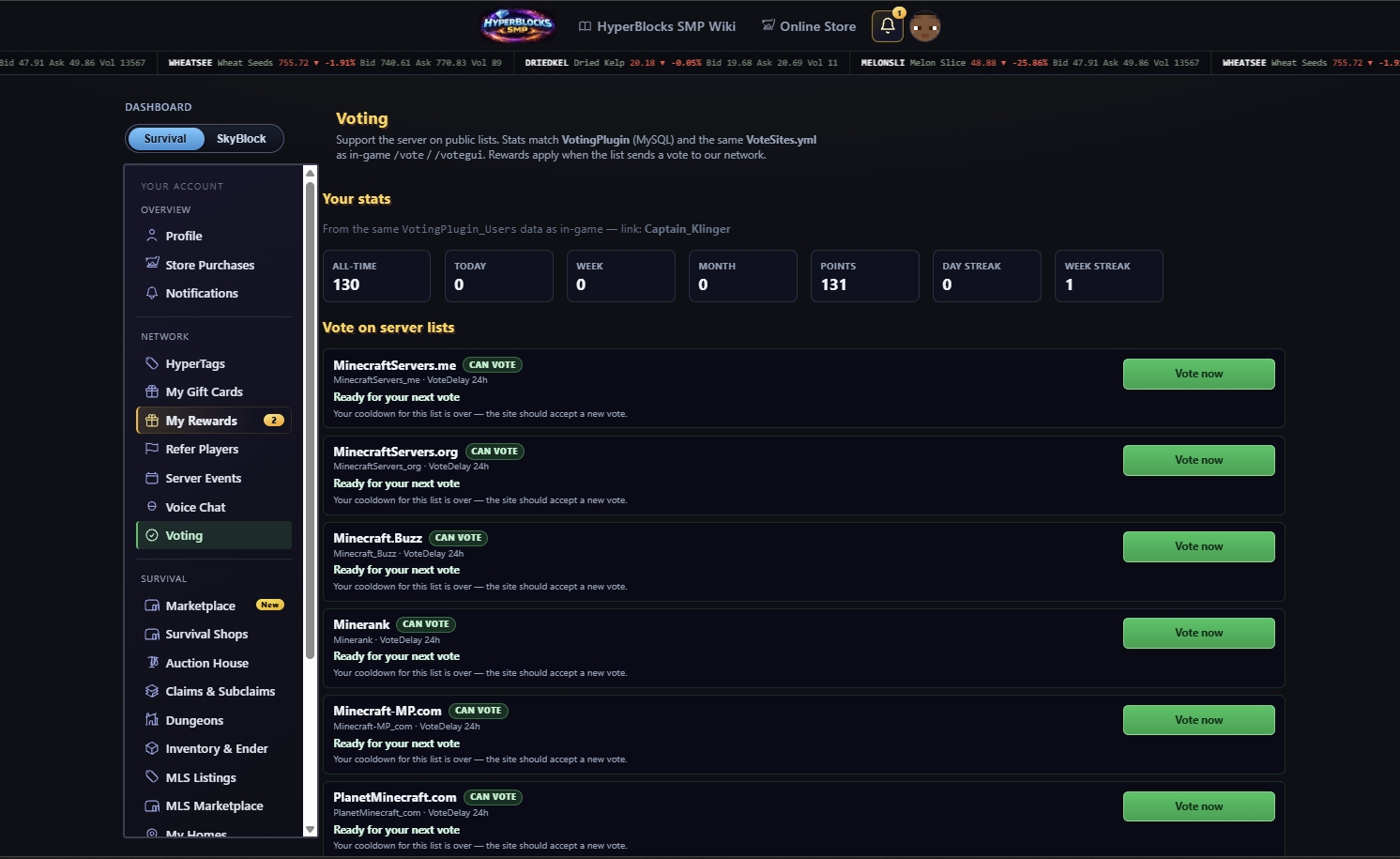Click the MONTH stat card
This screenshot has height=859, width=1400.
742,276
